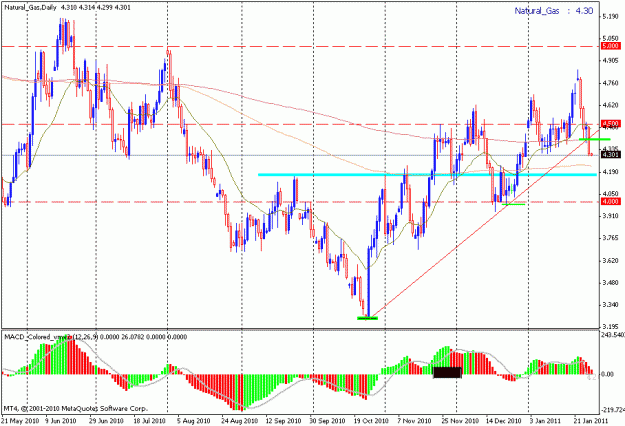The image size is (625, 426).
Task: Click the 21 May 2010 date label
Action: (20, 421)
